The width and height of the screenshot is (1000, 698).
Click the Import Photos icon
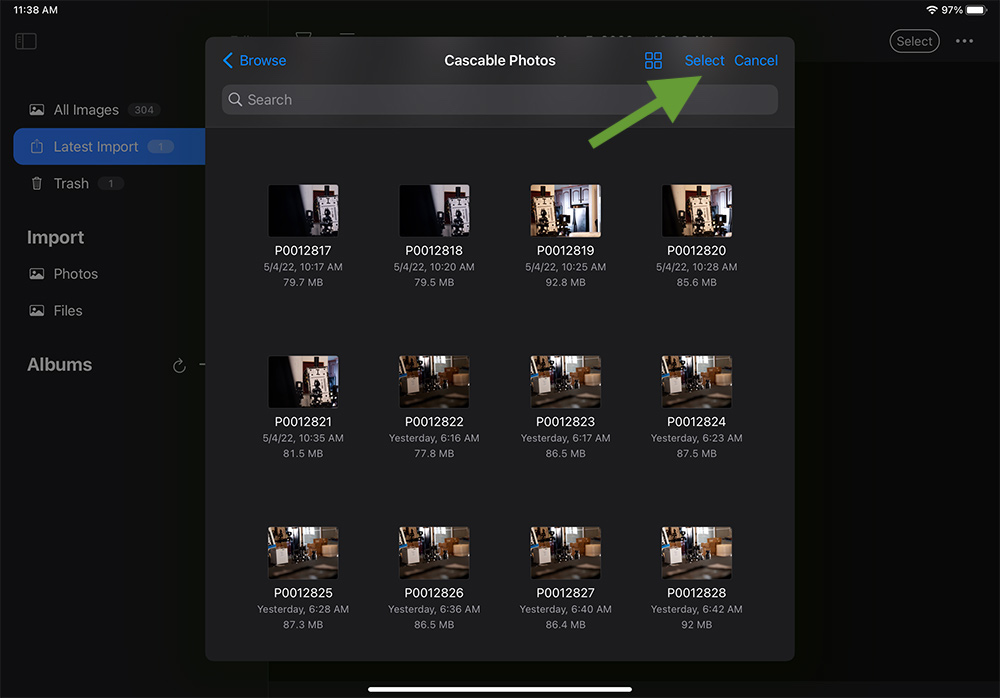click(37, 274)
